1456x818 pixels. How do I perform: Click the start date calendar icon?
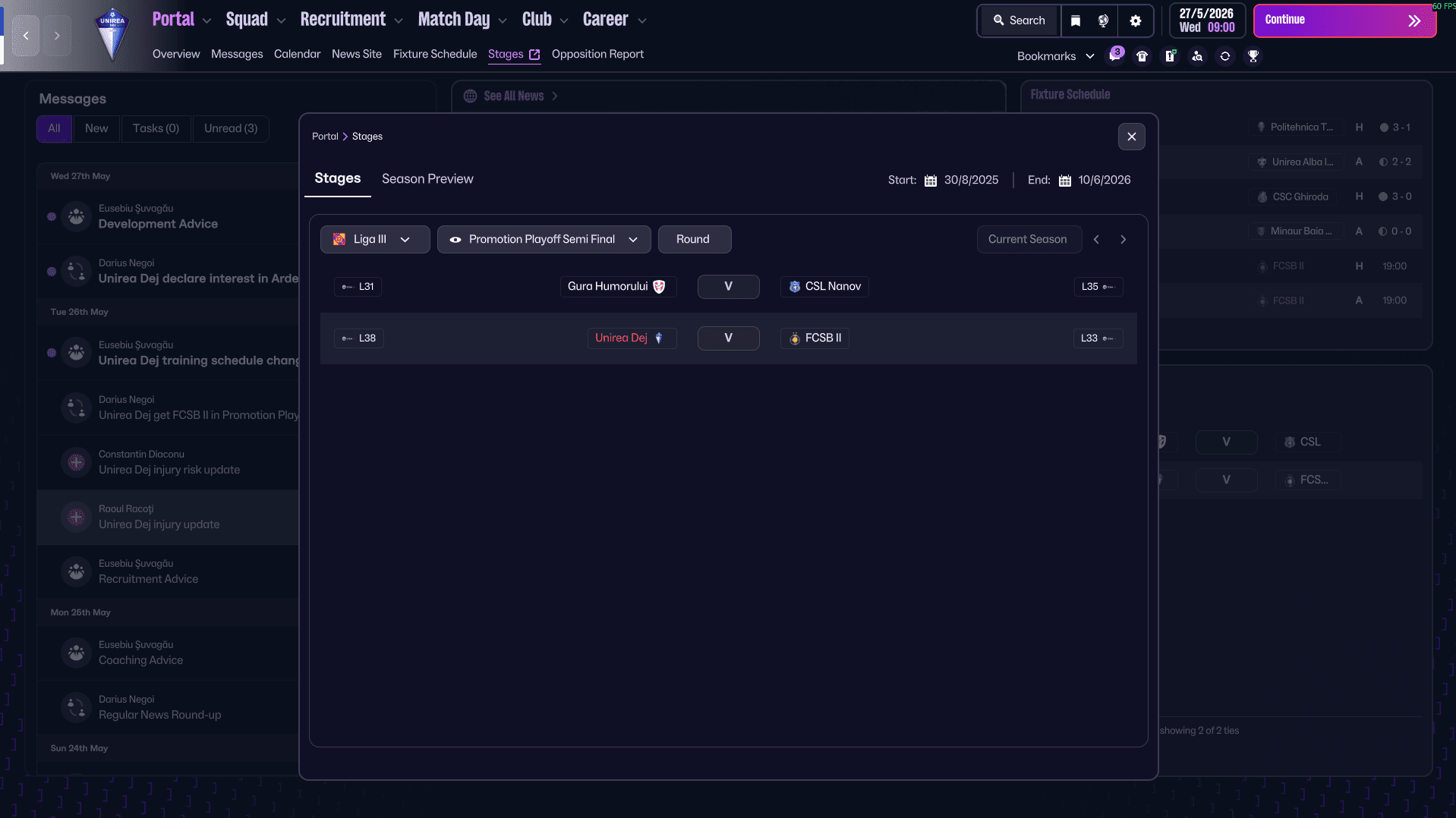click(931, 181)
